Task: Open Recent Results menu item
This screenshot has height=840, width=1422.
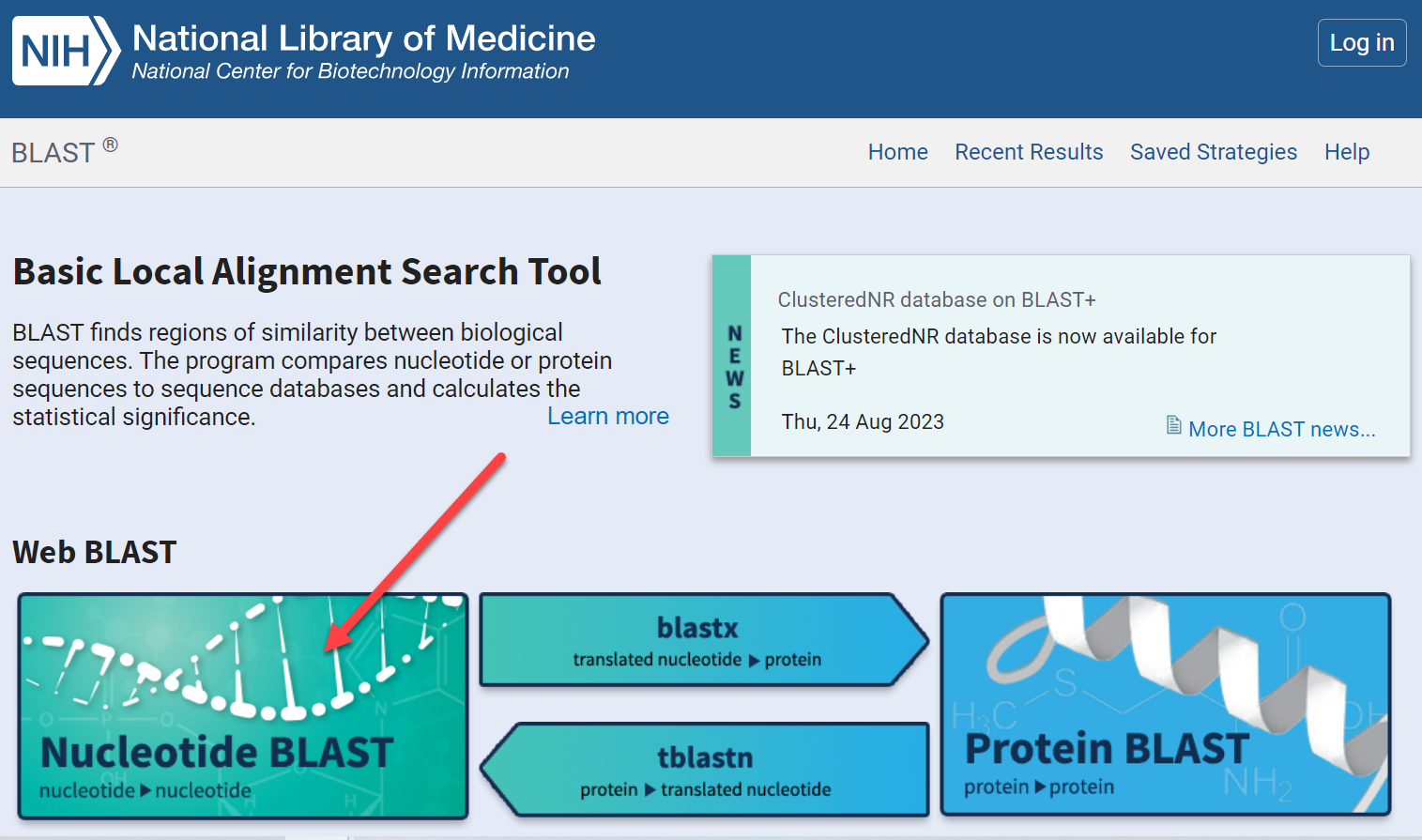Action: [1029, 152]
